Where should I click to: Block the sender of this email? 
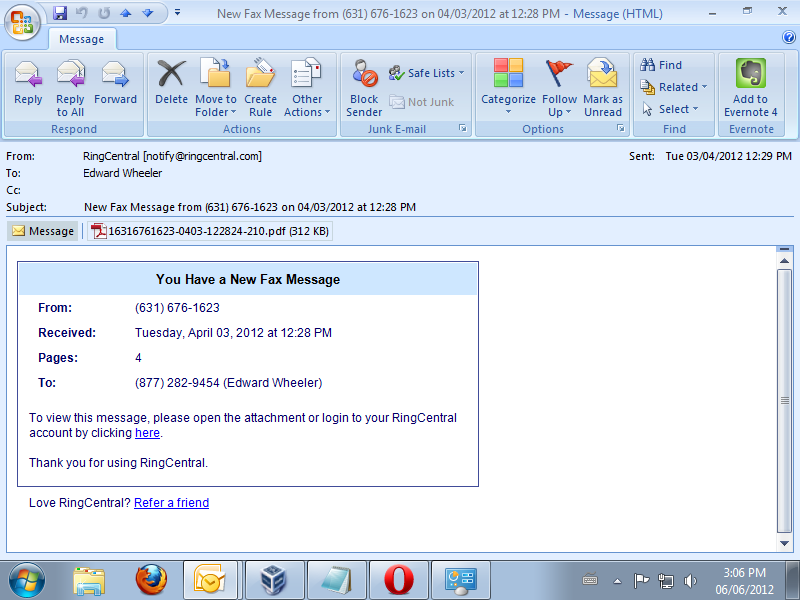tap(364, 87)
